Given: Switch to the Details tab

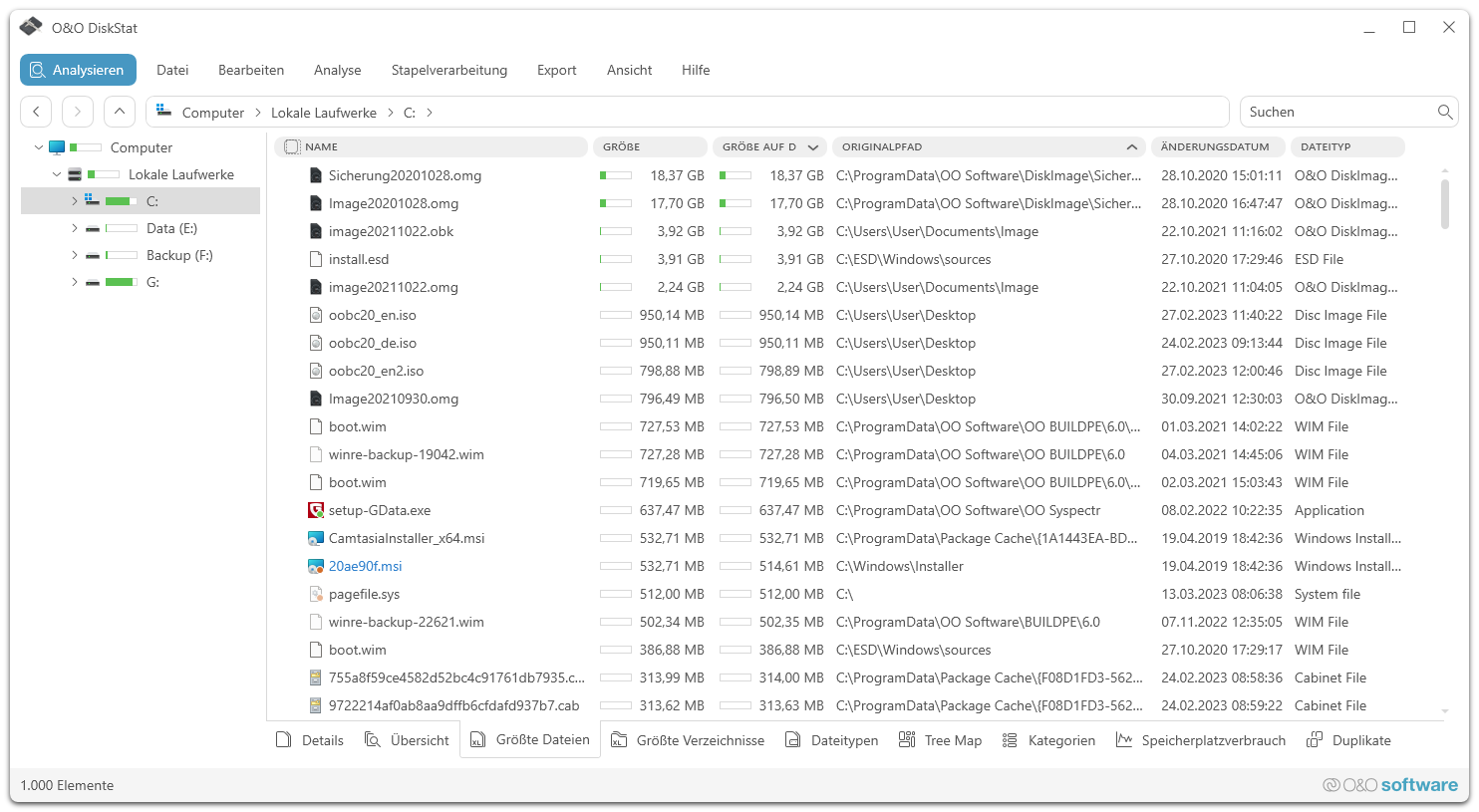Looking at the screenshot, I should (310, 740).
